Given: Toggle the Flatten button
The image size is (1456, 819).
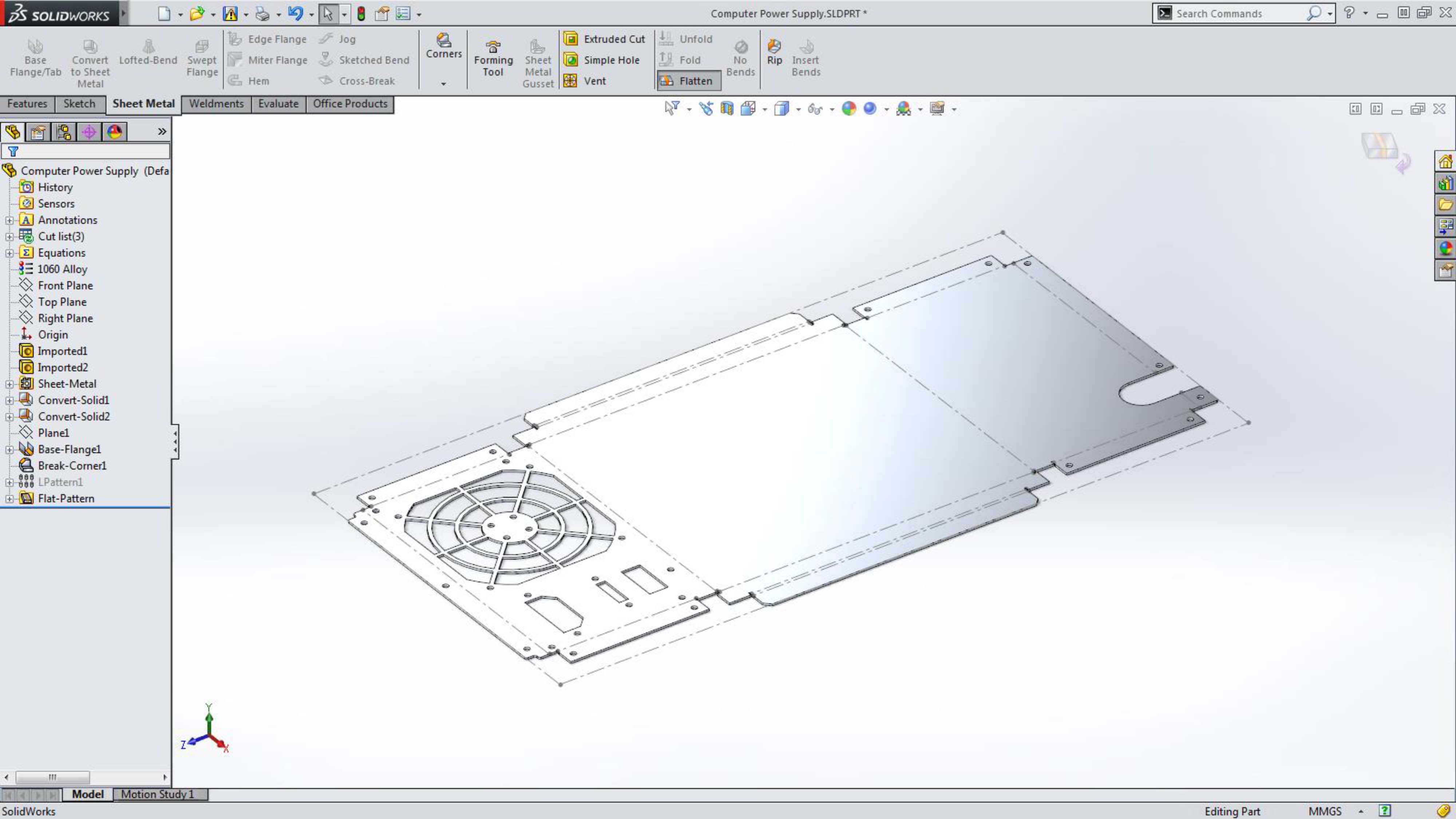Looking at the screenshot, I should coord(688,81).
